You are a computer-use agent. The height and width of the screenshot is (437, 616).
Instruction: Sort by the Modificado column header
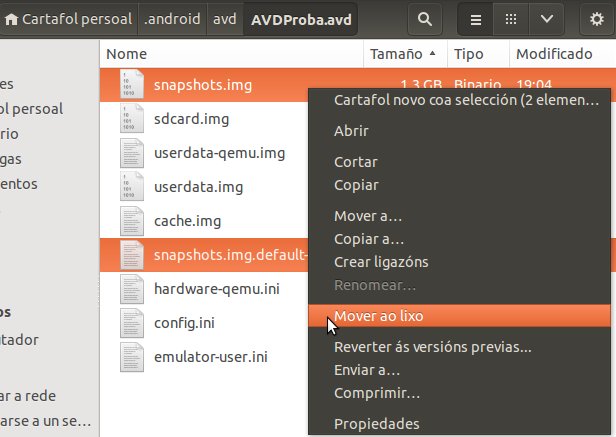pyautogui.click(x=563, y=54)
